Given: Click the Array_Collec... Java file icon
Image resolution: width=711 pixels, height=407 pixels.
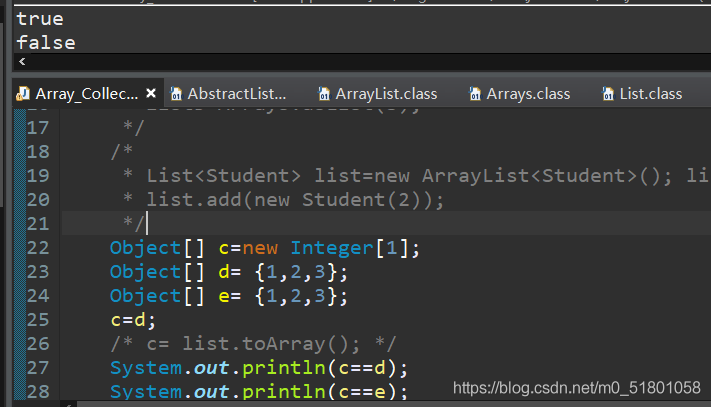Looking at the screenshot, I should pyautogui.click(x=23, y=94).
